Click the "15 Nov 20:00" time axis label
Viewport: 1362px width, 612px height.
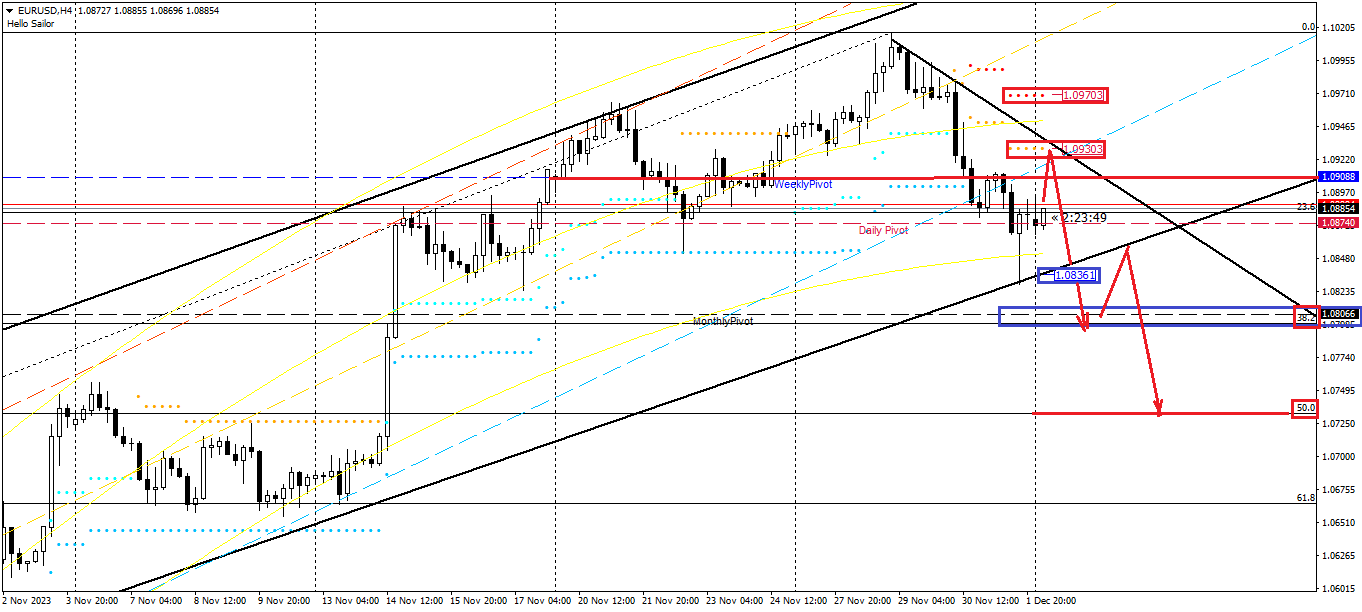(478, 602)
